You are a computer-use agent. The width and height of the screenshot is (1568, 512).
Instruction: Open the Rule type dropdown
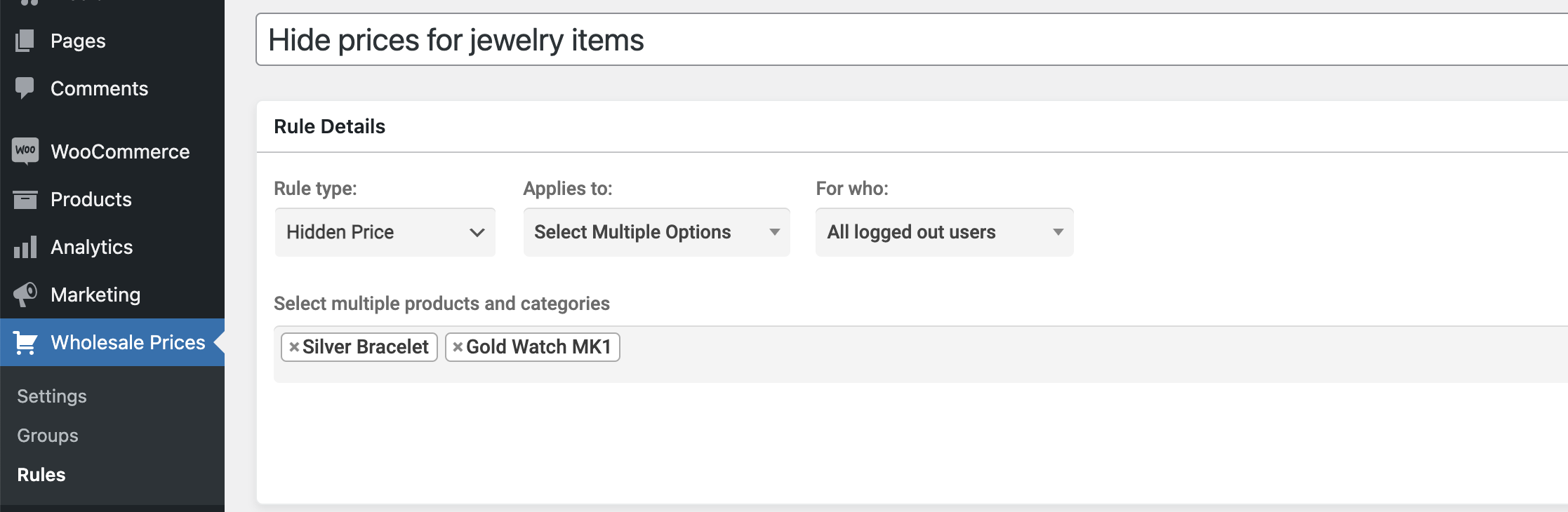click(385, 232)
